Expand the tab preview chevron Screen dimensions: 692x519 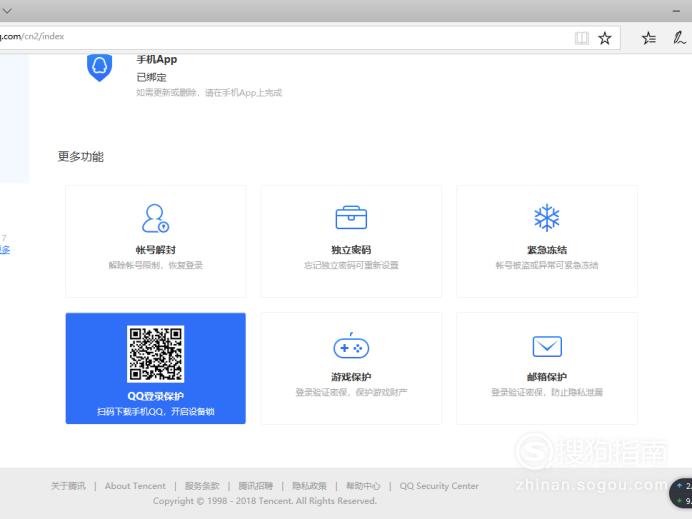8,11
